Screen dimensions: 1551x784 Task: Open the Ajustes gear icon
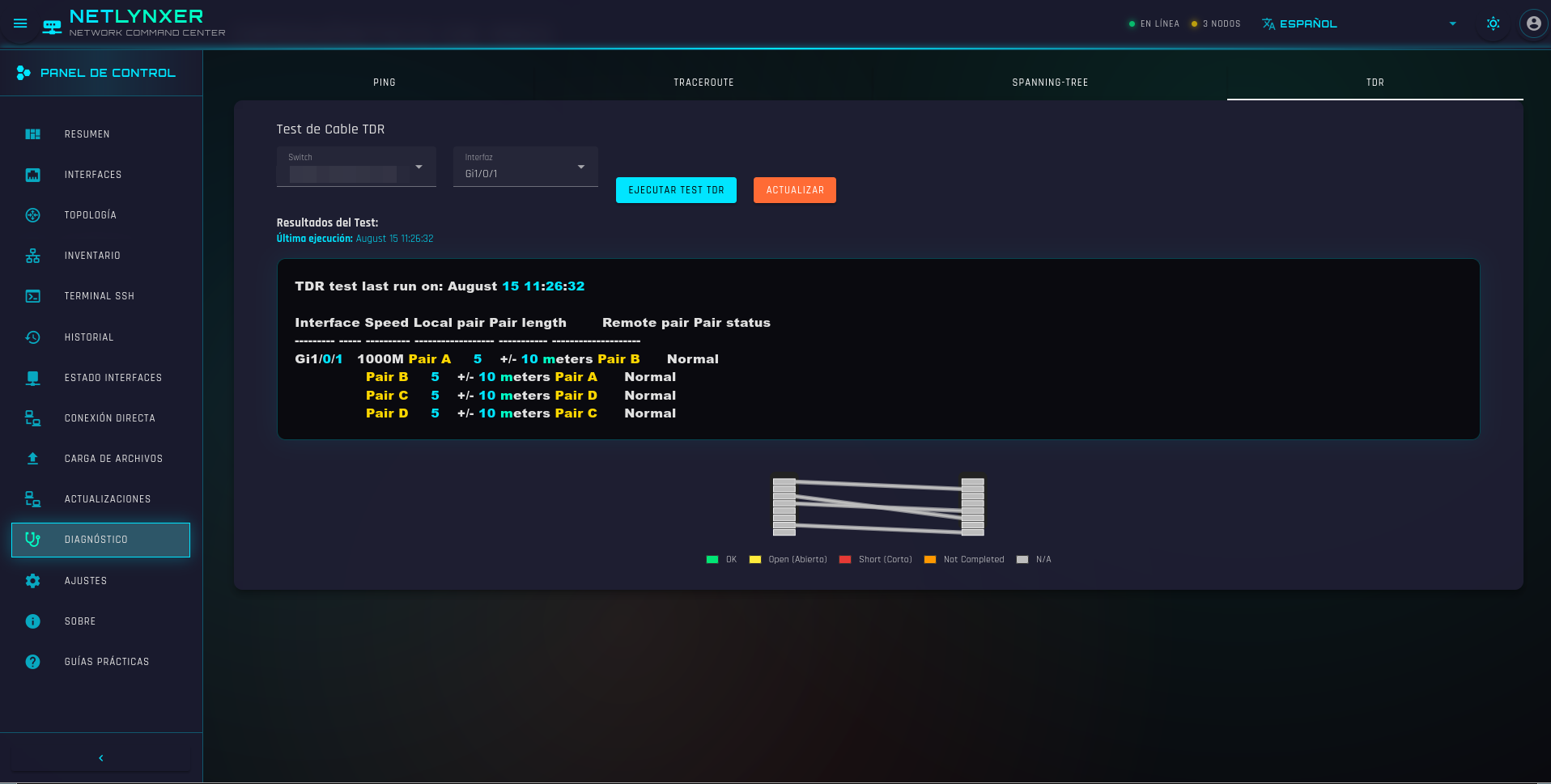[x=32, y=581]
